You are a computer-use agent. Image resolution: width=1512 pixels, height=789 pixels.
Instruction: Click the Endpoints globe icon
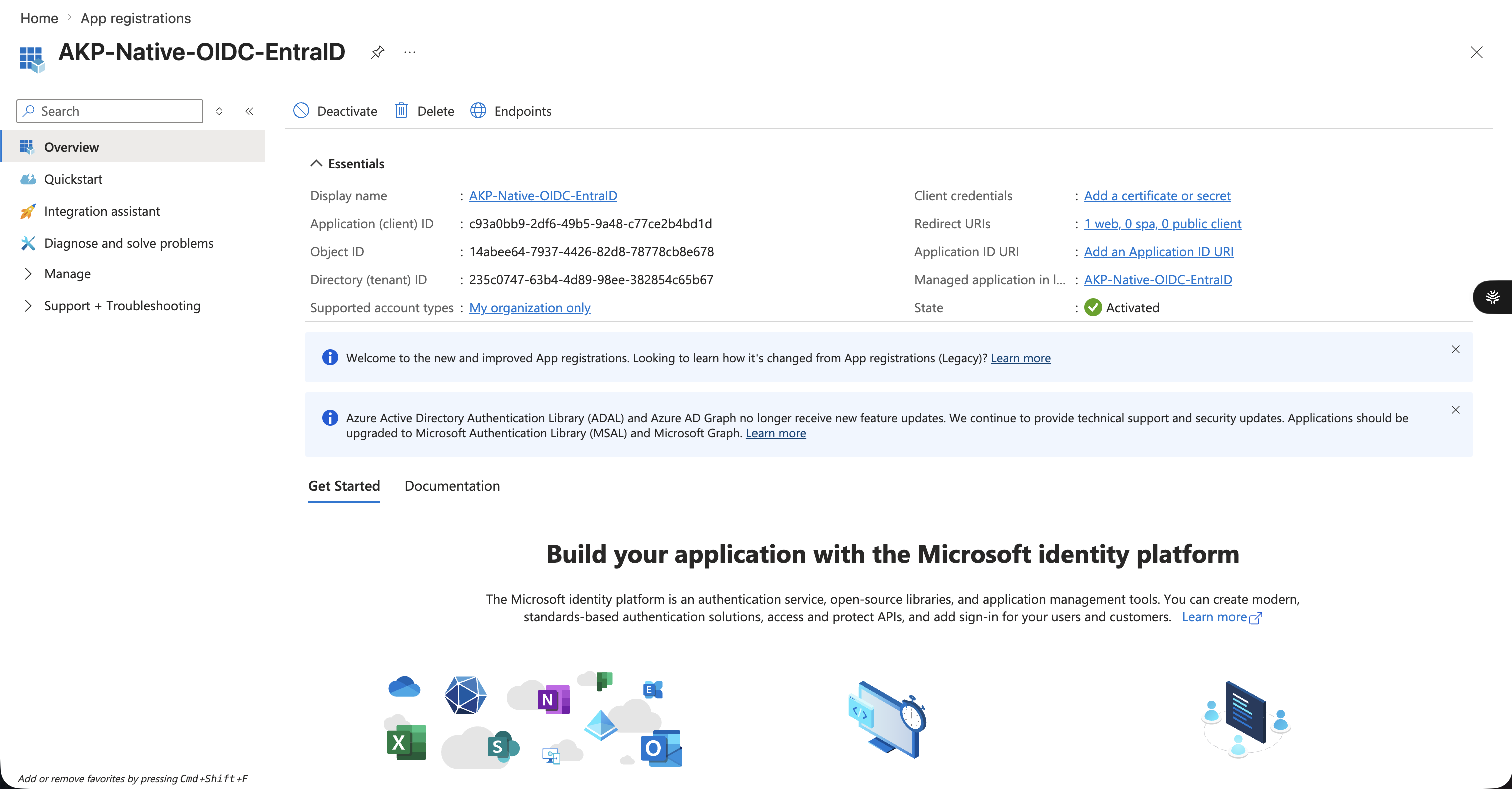point(478,111)
